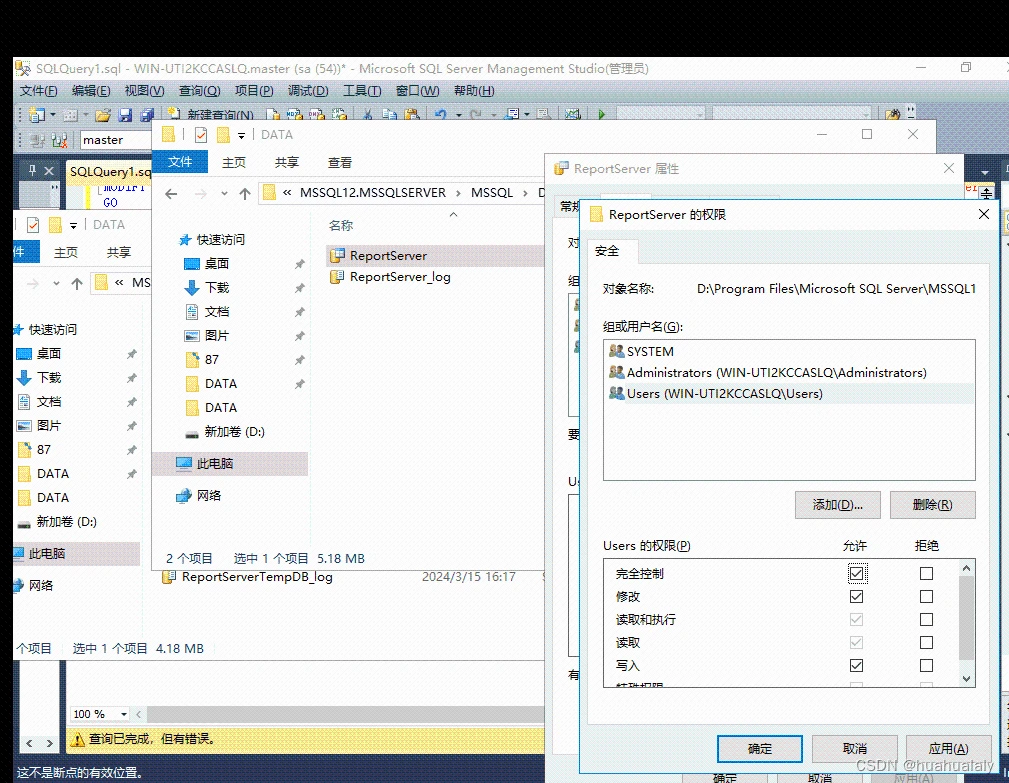
Task: Click the green Start Debugging arrow in SSMS
Action: [x=601, y=115]
